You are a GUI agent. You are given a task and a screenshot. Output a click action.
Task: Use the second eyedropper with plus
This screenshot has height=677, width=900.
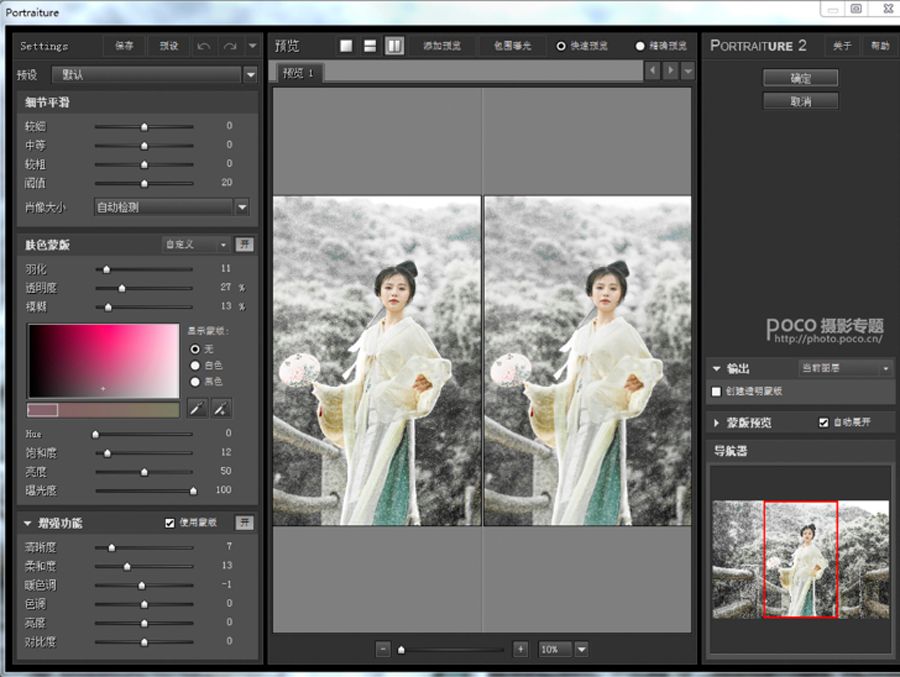[x=221, y=408]
